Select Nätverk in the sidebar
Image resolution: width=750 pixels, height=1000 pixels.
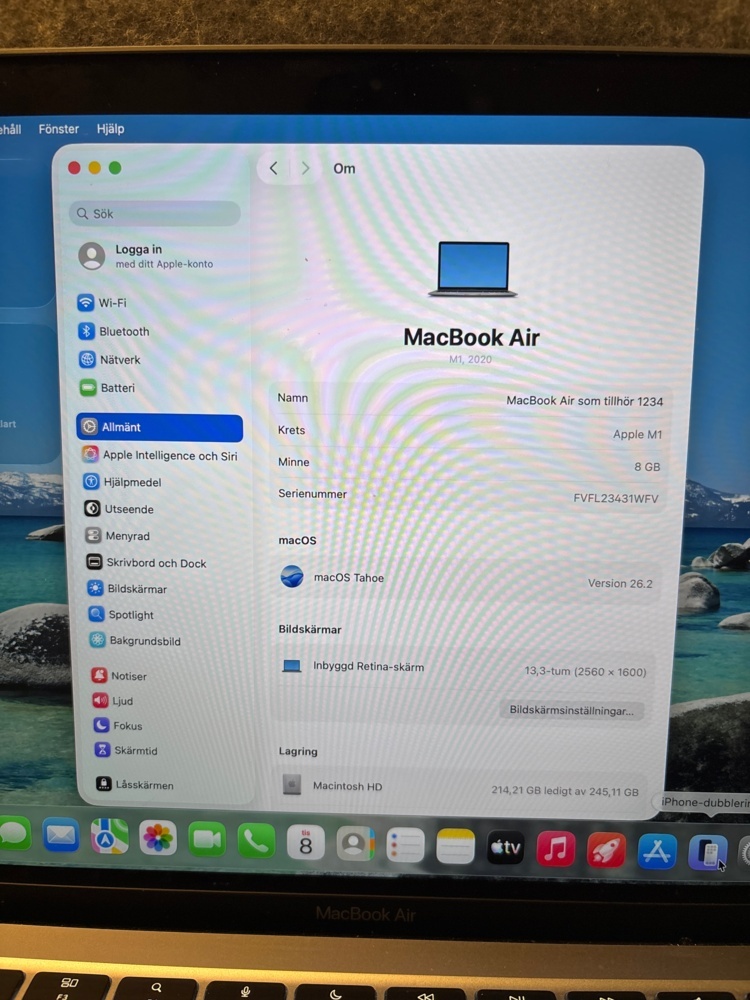coord(110,359)
